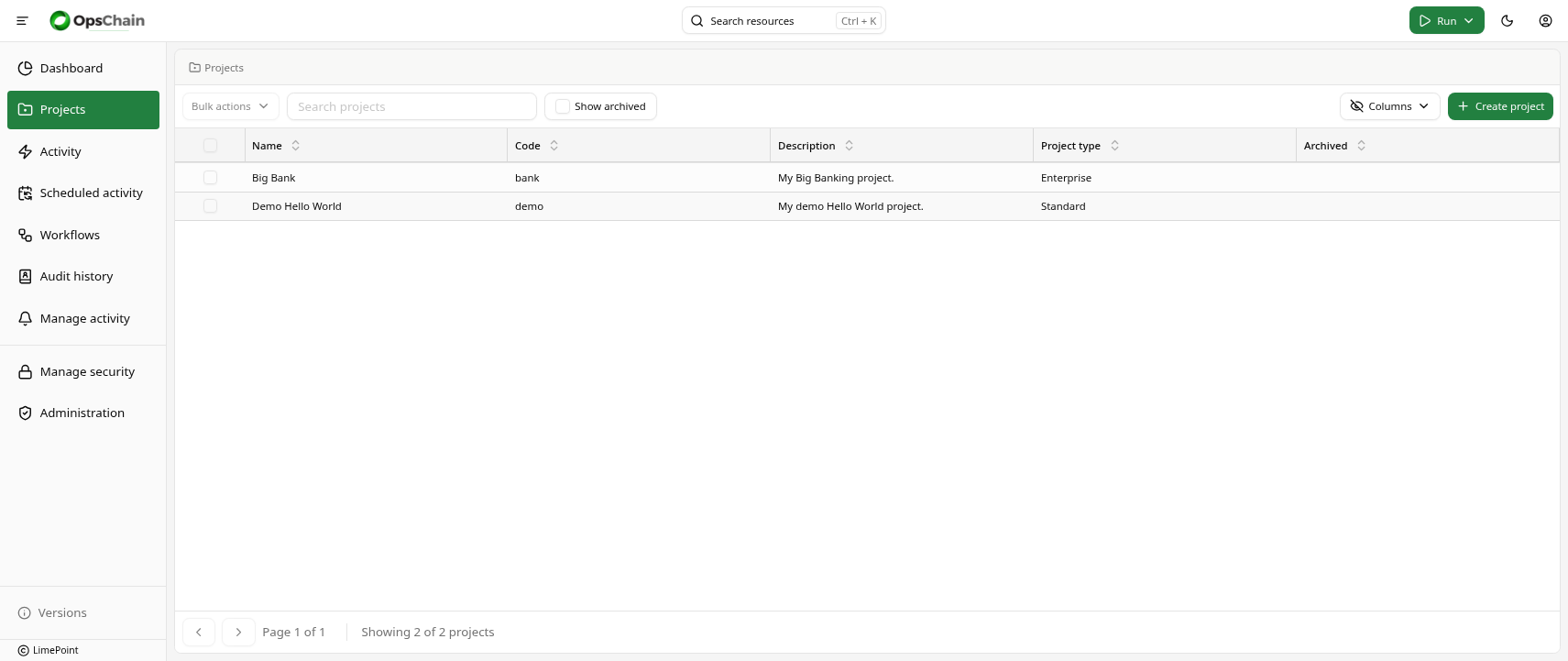Click the Administration shield icon
Viewport: 1568px width, 661px height.
click(x=26, y=413)
